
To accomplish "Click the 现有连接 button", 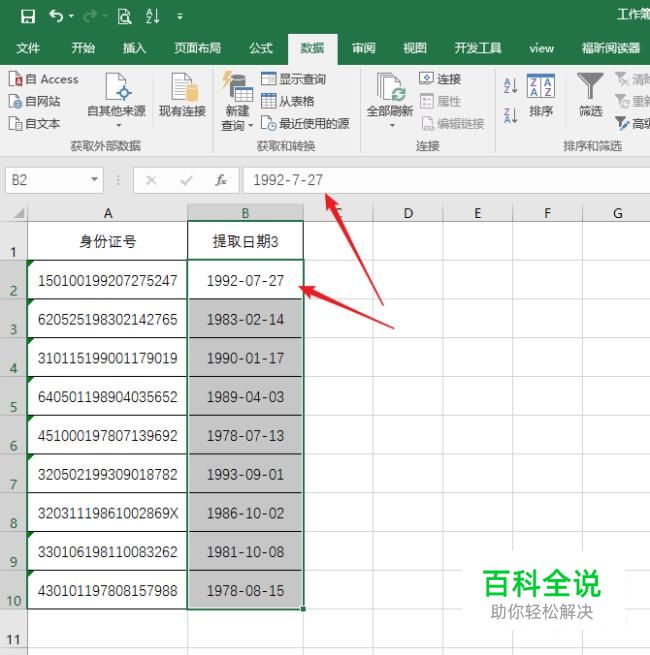I will (x=183, y=95).
